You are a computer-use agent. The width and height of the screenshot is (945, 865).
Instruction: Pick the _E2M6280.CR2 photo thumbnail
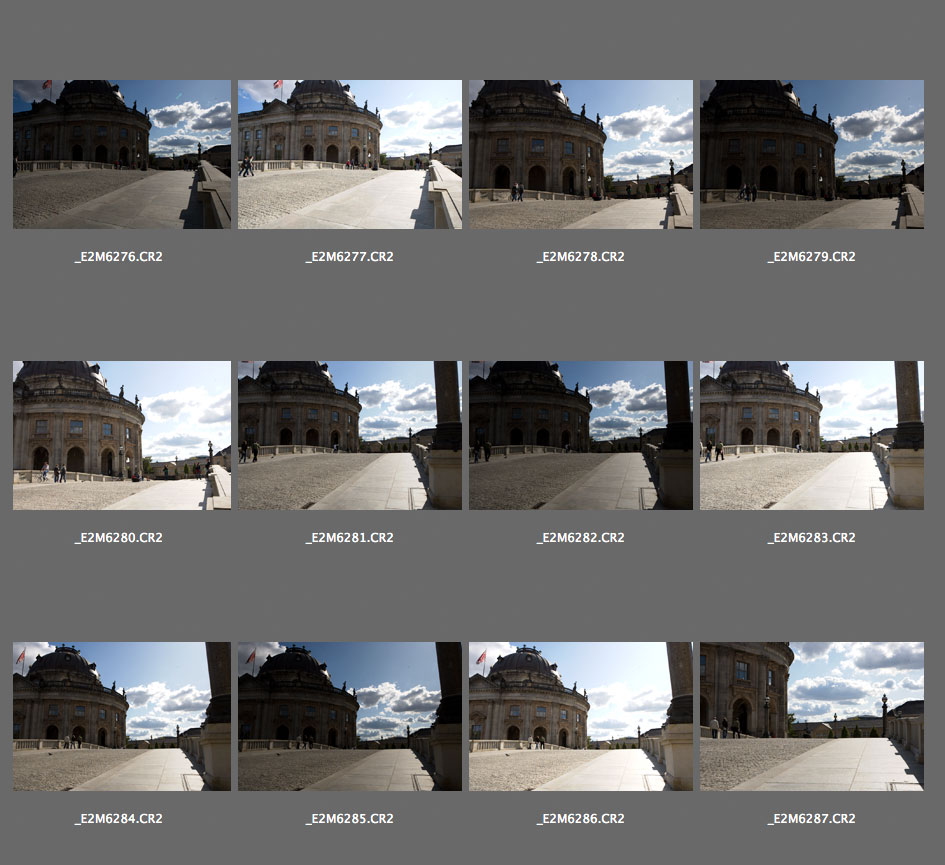[x=122, y=435]
